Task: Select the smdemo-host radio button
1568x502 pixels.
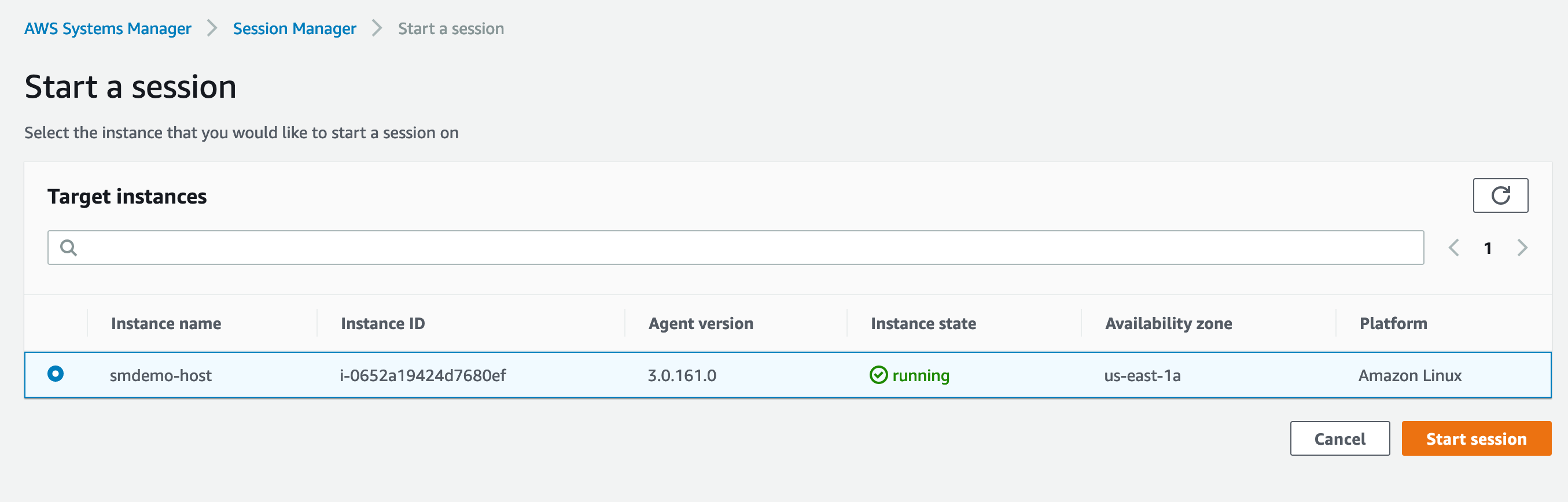Action: coord(56,374)
